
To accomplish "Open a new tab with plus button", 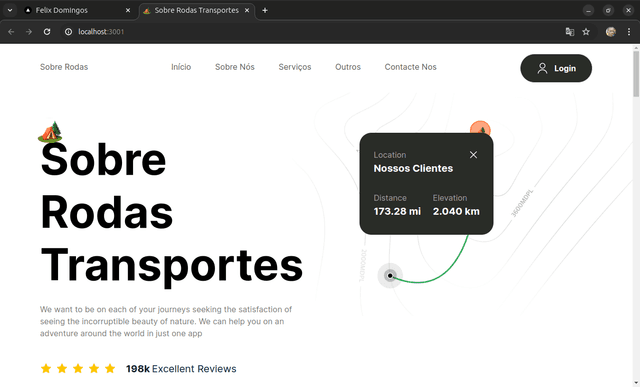I will tap(265, 10).
